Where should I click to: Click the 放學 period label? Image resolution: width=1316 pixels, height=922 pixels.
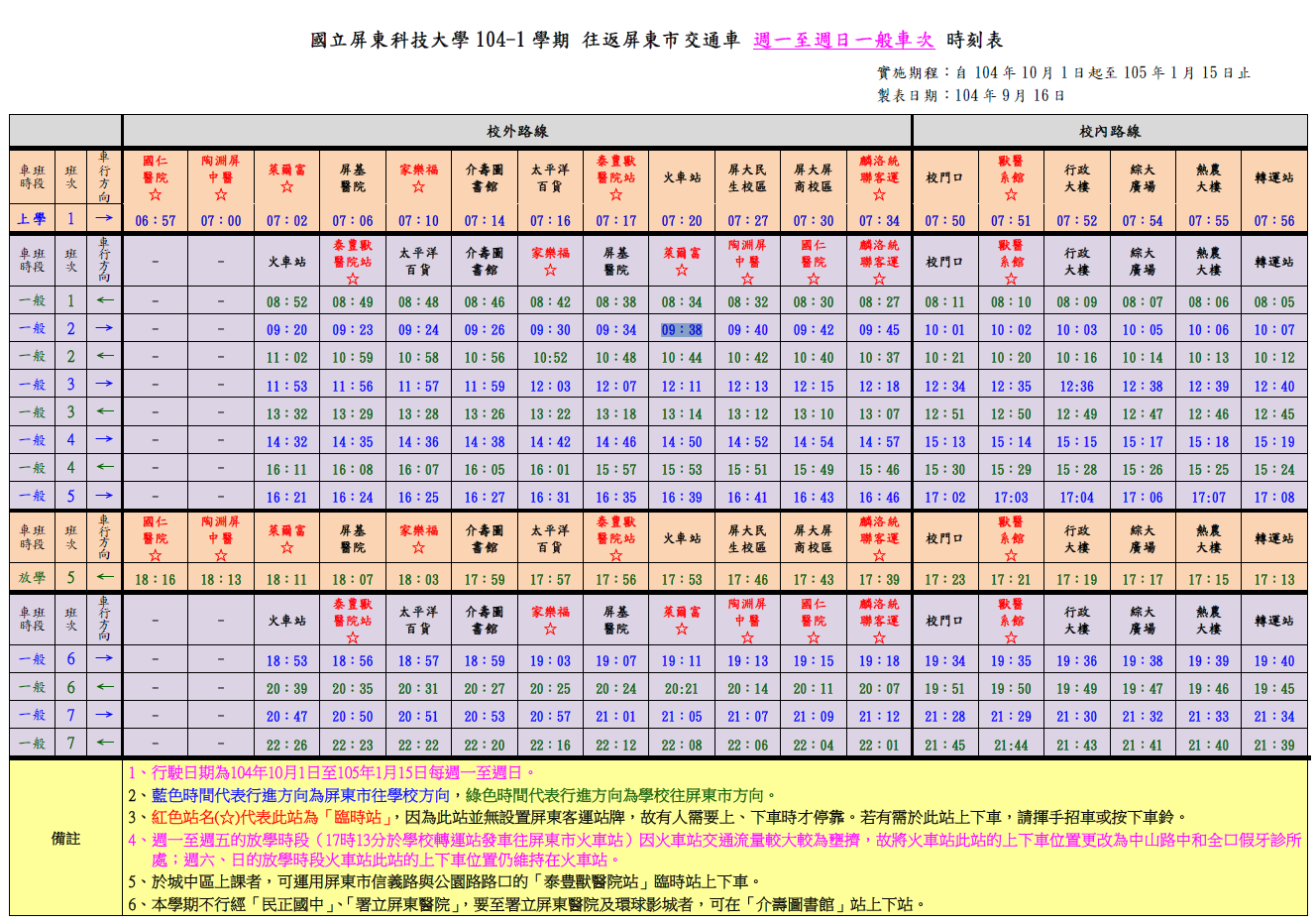32,578
